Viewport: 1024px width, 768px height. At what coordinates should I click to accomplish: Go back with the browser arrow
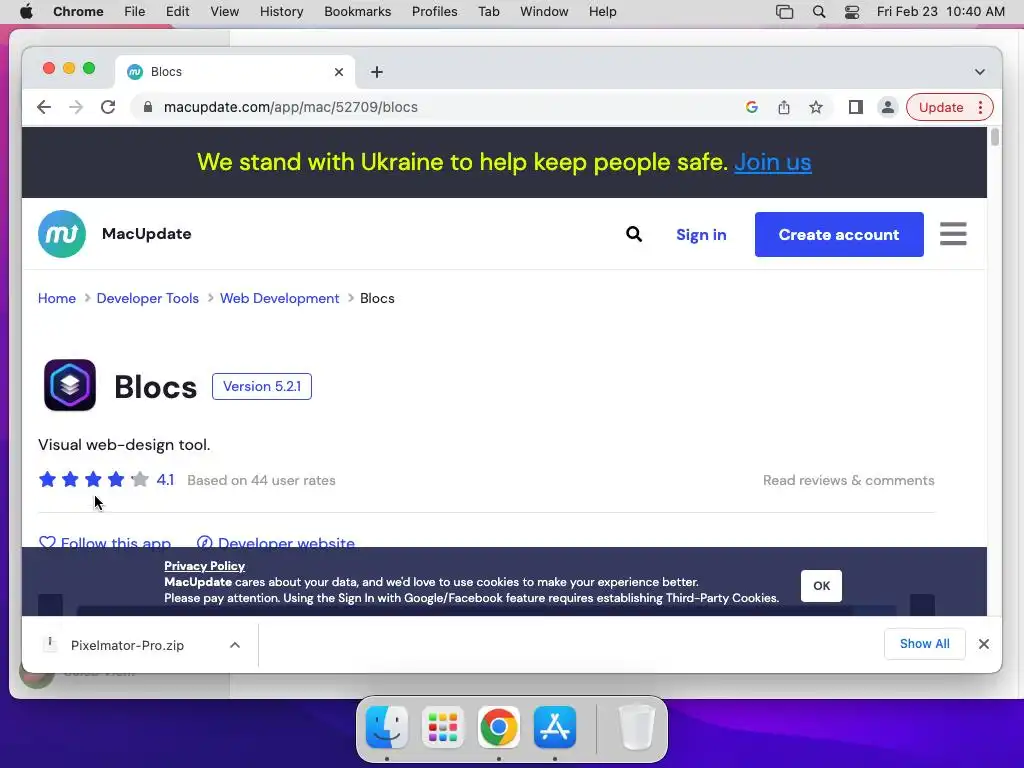[44, 107]
